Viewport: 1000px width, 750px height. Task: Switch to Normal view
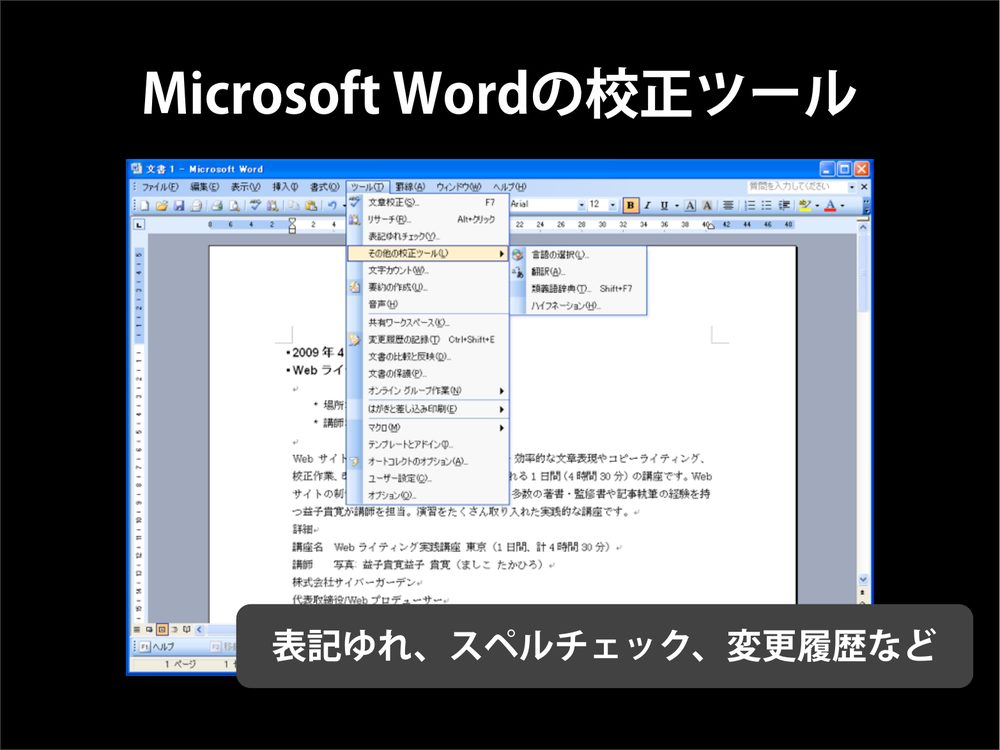[137, 629]
